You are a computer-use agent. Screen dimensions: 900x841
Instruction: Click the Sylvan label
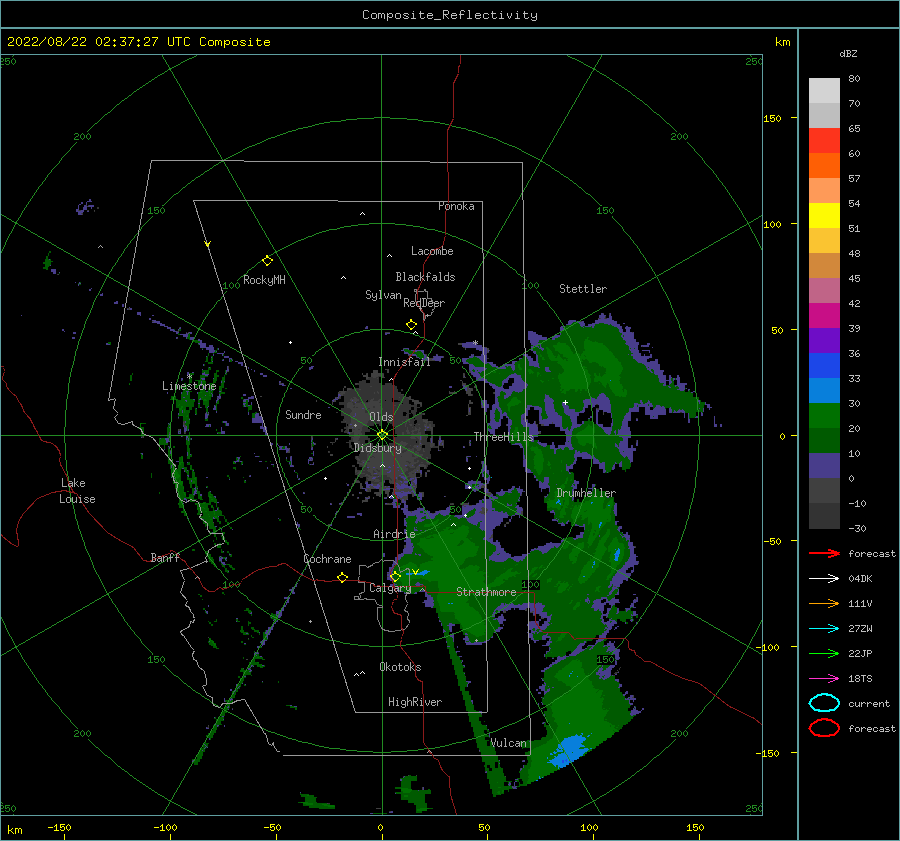click(383, 295)
